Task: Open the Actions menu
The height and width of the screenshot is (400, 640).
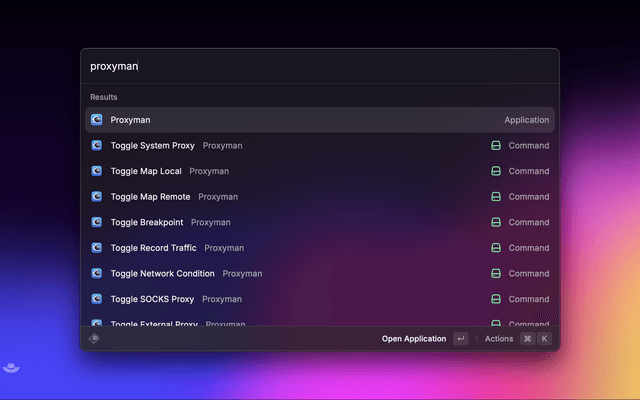Action: (x=499, y=339)
